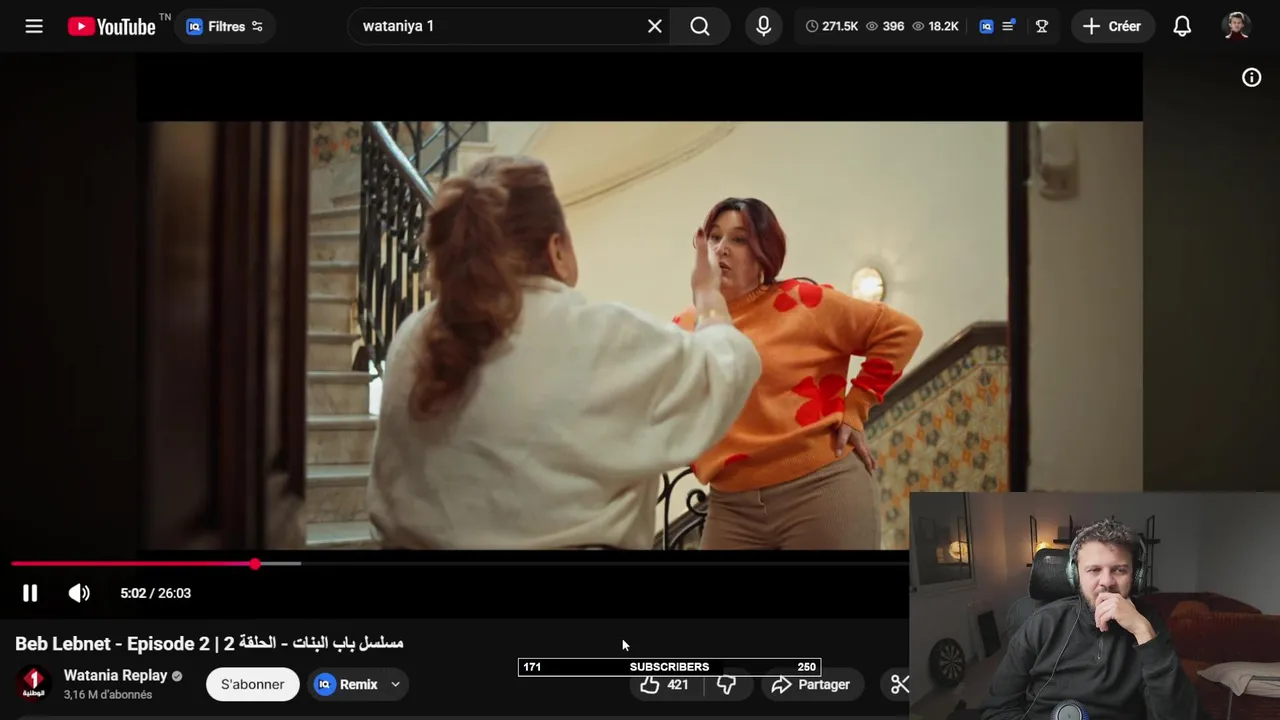The width and height of the screenshot is (1280, 720).
Task: Click the Beb Lebnet Episode 2 title
Action: click(x=209, y=643)
